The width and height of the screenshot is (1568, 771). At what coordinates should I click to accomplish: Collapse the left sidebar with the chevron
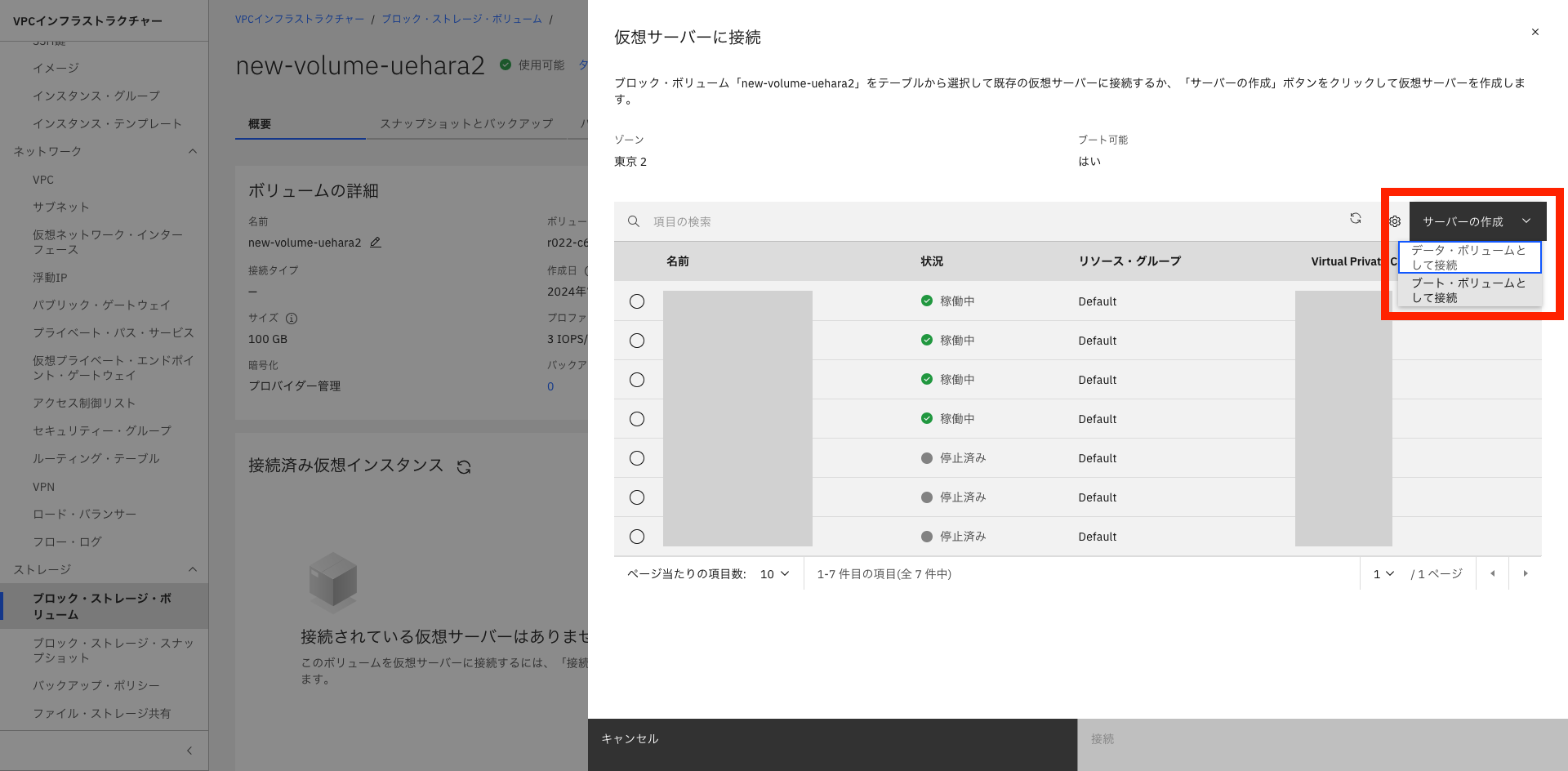point(189,750)
